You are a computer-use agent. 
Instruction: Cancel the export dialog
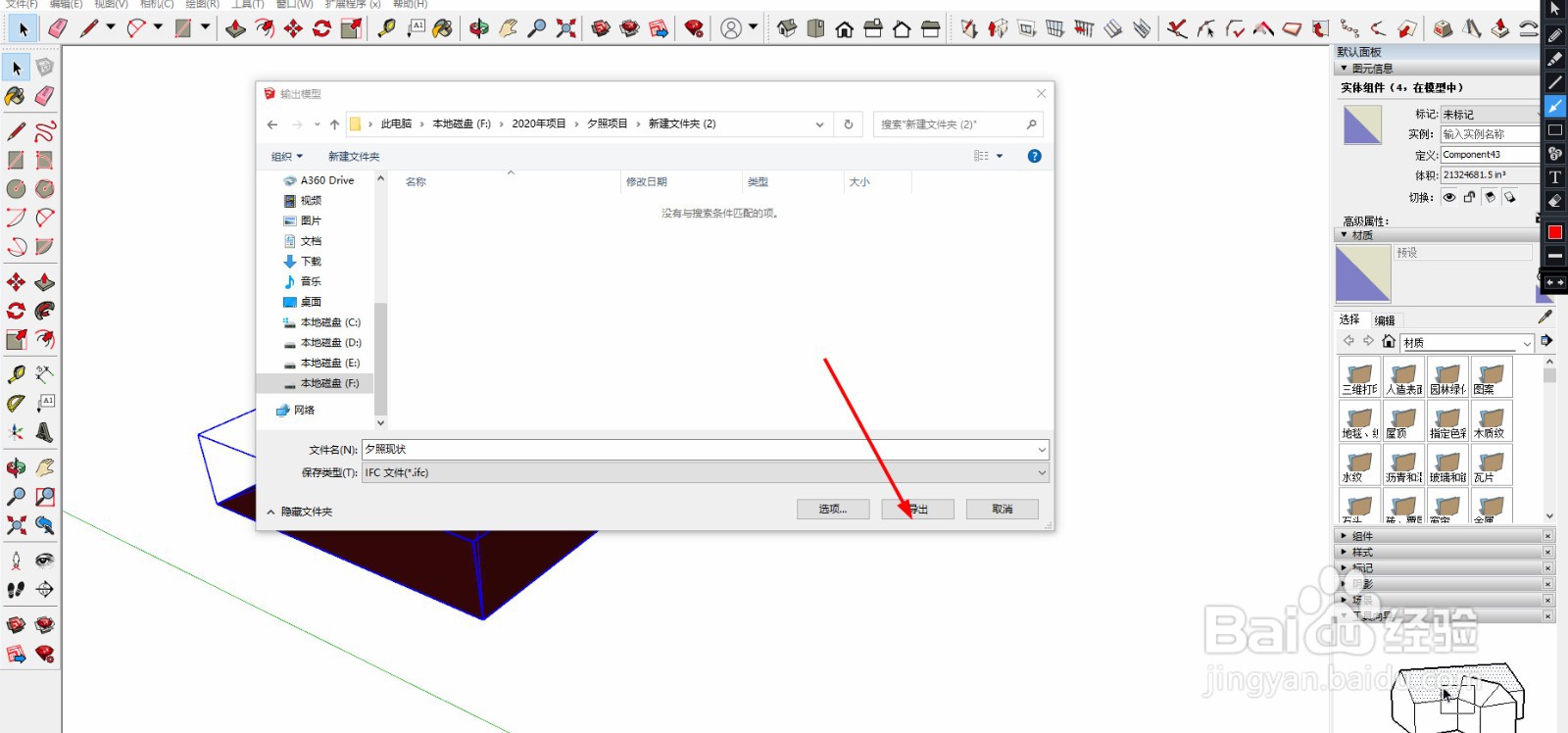(1003, 510)
